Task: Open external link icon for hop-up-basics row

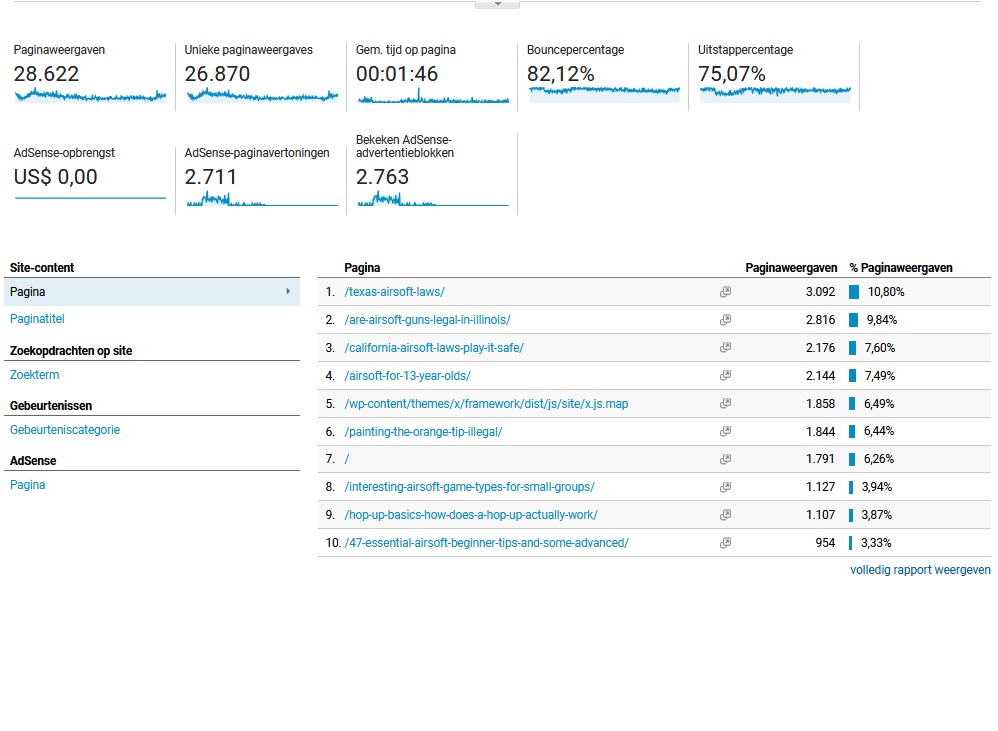Action: point(725,515)
